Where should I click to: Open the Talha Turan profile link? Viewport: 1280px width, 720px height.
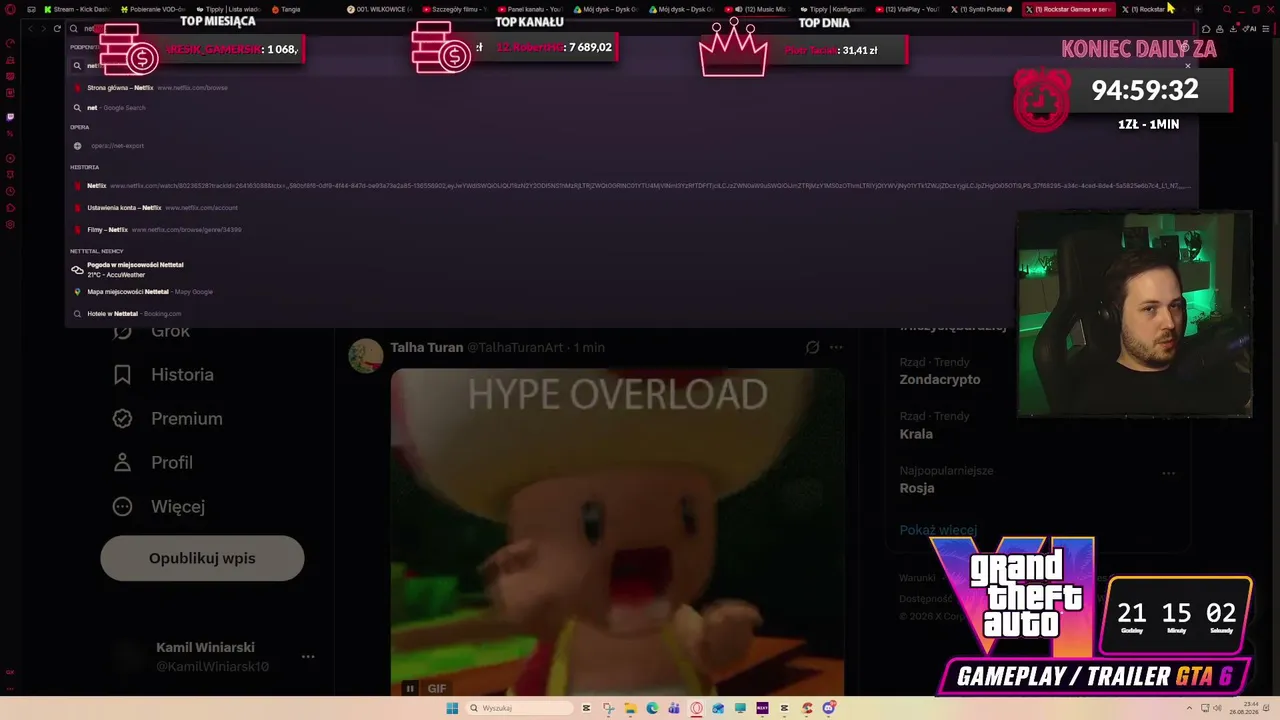click(x=427, y=347)
